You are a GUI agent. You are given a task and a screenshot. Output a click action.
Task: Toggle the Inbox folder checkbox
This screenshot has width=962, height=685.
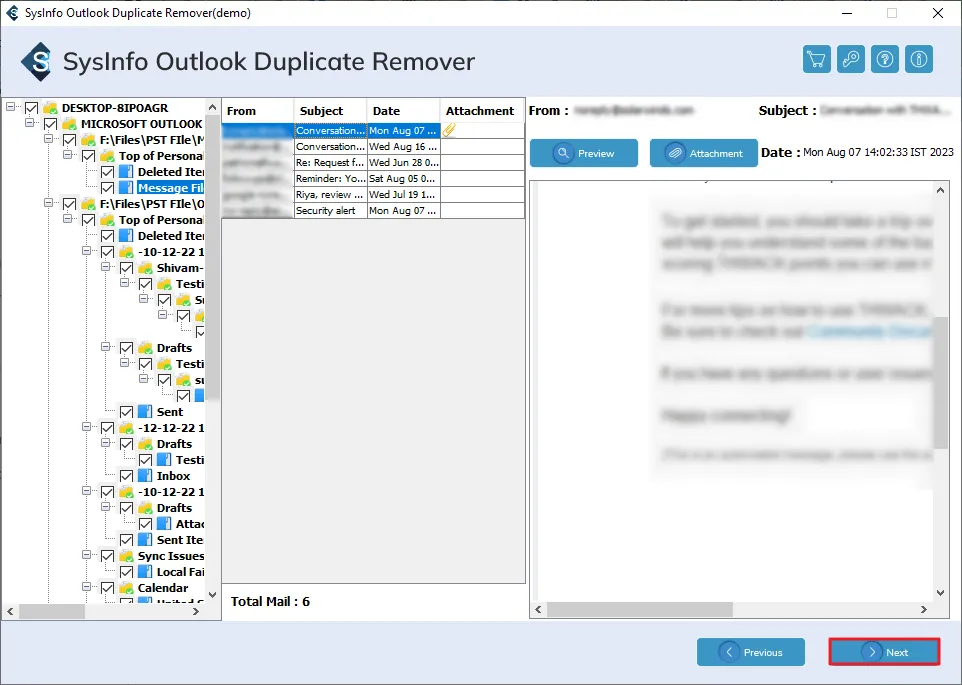coord(126,476)
